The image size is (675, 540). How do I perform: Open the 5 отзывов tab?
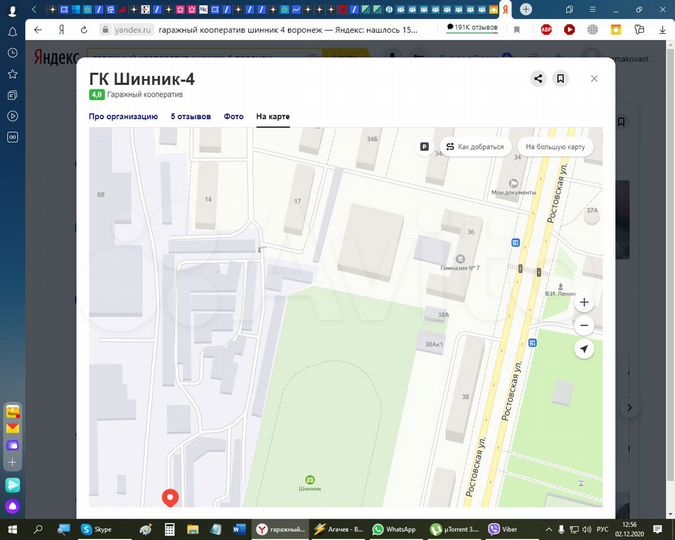(191, 116)
